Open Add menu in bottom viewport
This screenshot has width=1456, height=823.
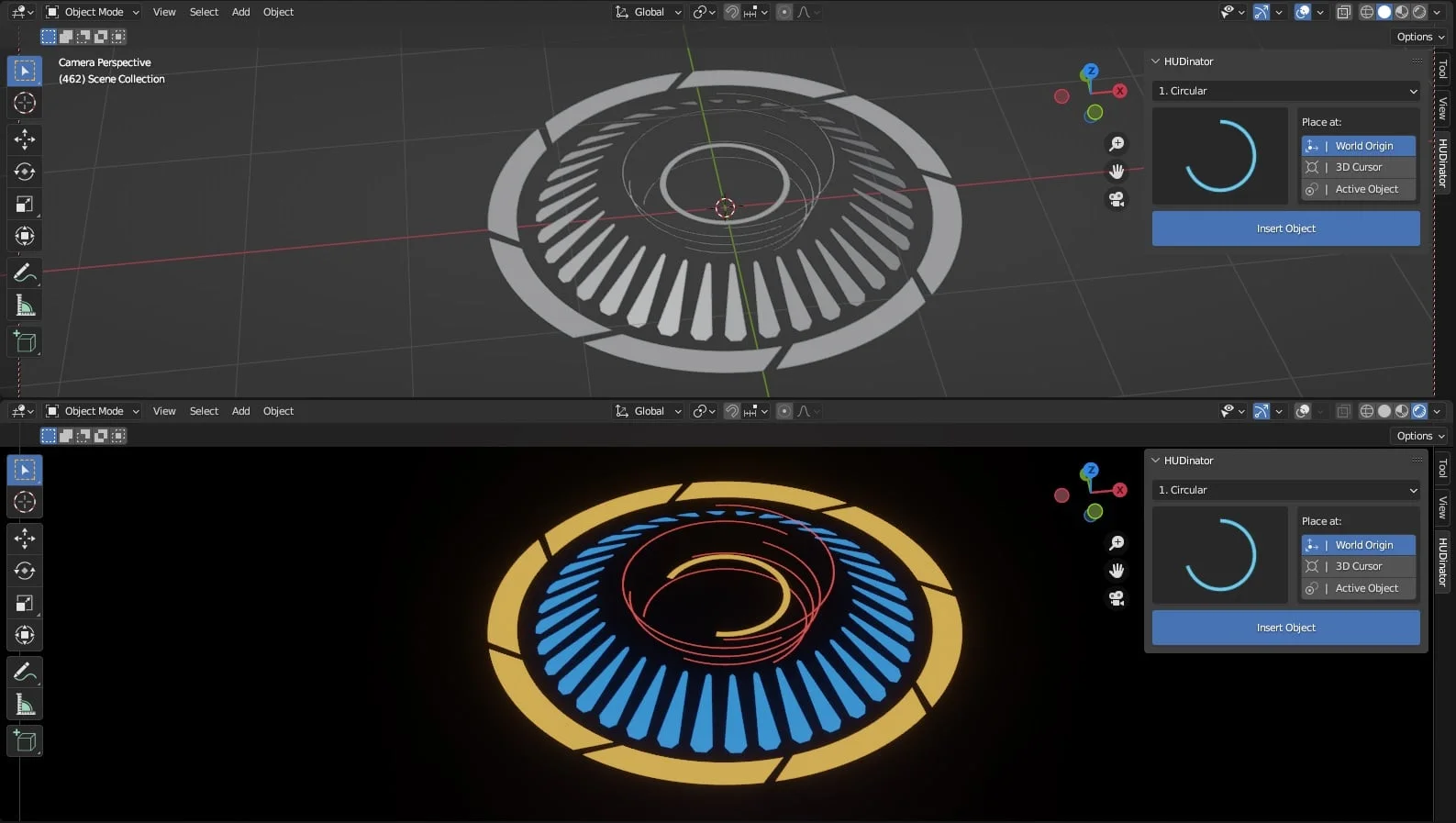(x=240, y=411)
